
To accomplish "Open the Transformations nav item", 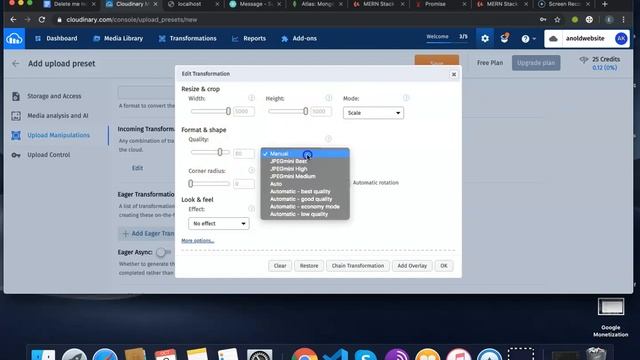I will tap(187, 38).
